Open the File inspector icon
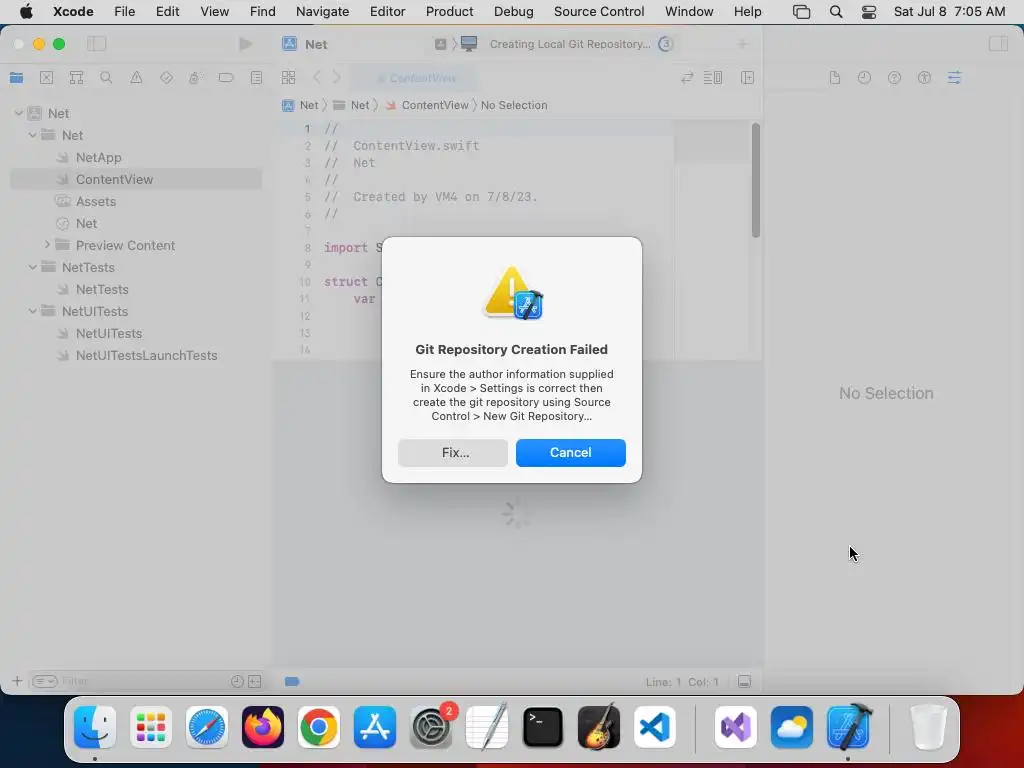 (x=835, y=78)
